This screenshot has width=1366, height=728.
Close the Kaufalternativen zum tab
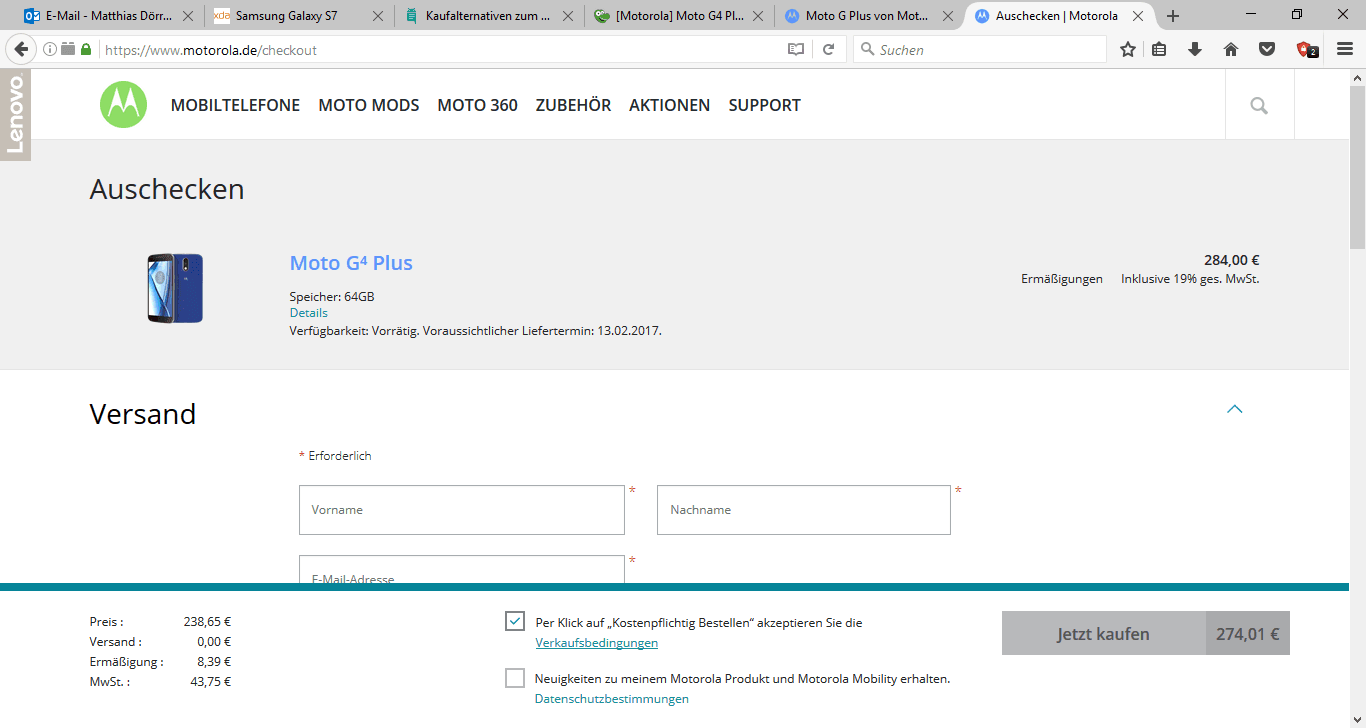click(x=568, y=16)
